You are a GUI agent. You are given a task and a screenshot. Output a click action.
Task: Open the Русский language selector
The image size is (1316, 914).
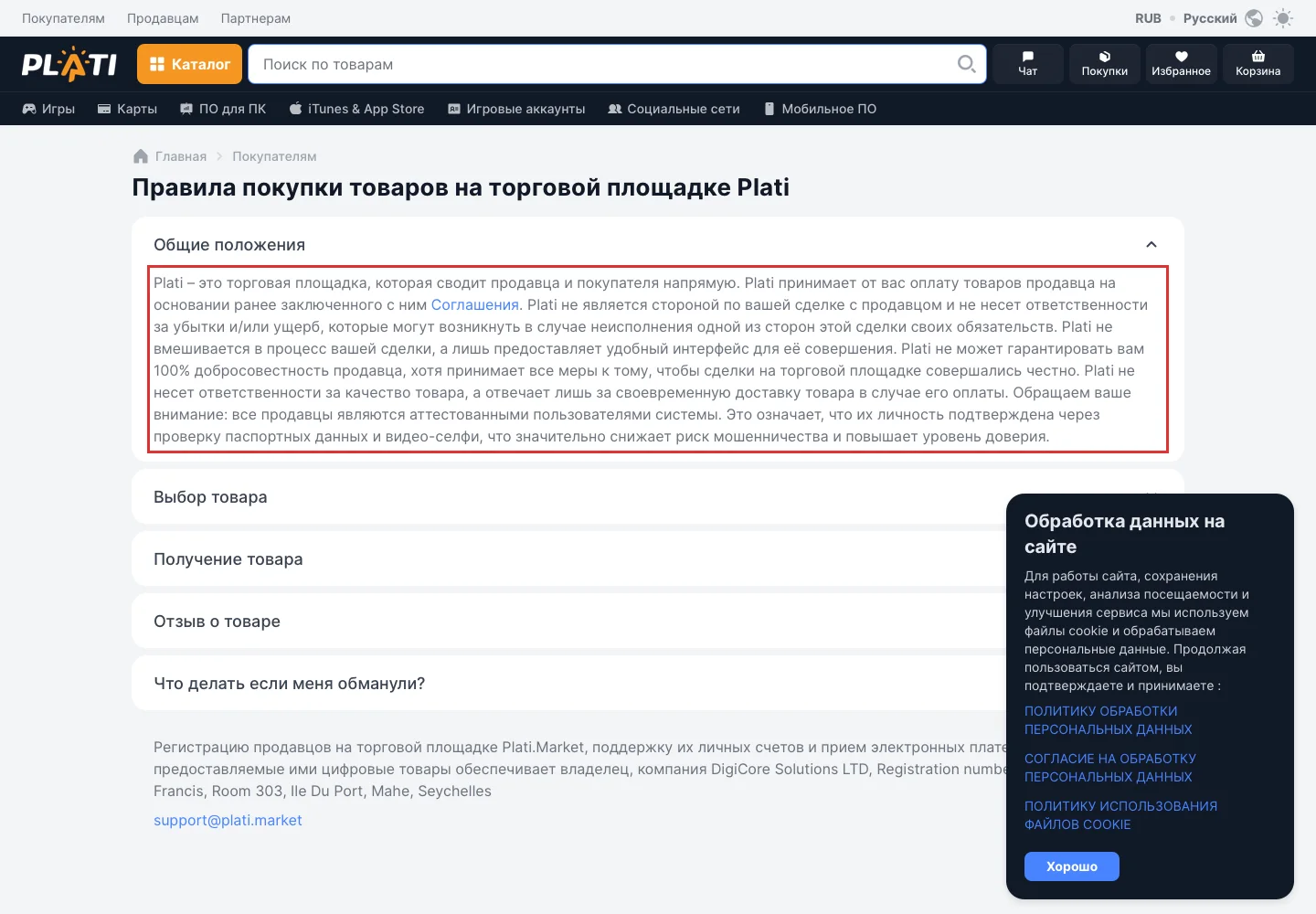pyautogui.click(x=1210, y=18)
